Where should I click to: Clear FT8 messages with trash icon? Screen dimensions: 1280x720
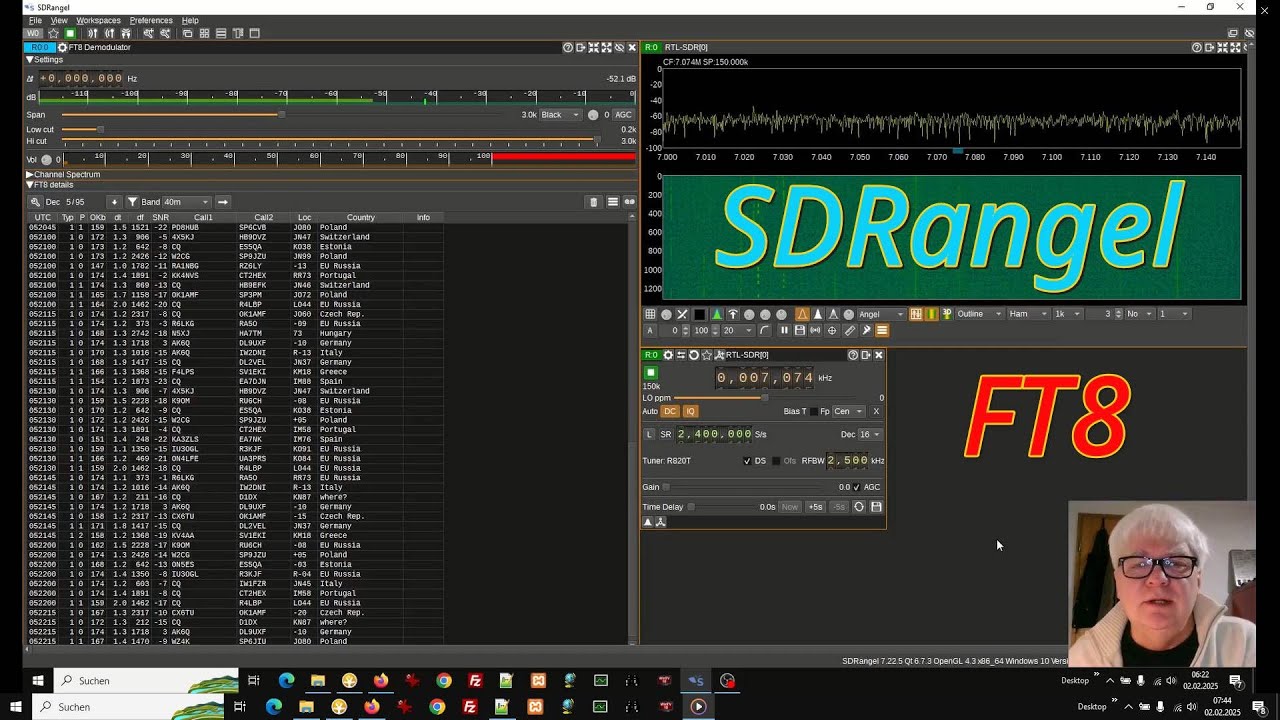coord(593,202)
